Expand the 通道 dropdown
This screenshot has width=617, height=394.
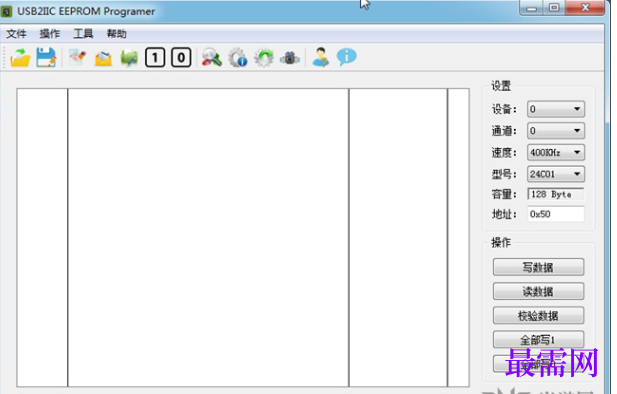556,131
